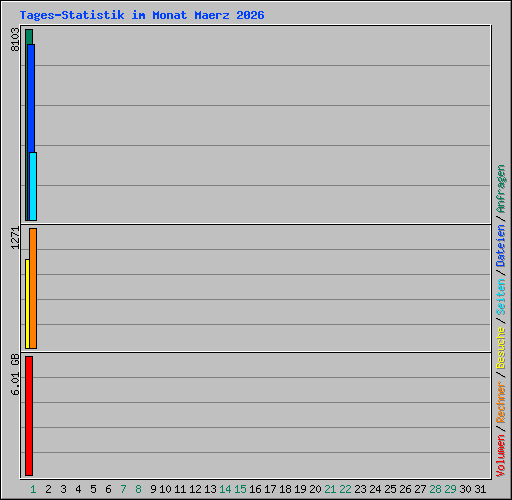Image resolution: width=512 pixels, height=500 pixels.
Task: Click day 23 on the x-axis
Action: [360, 489]
